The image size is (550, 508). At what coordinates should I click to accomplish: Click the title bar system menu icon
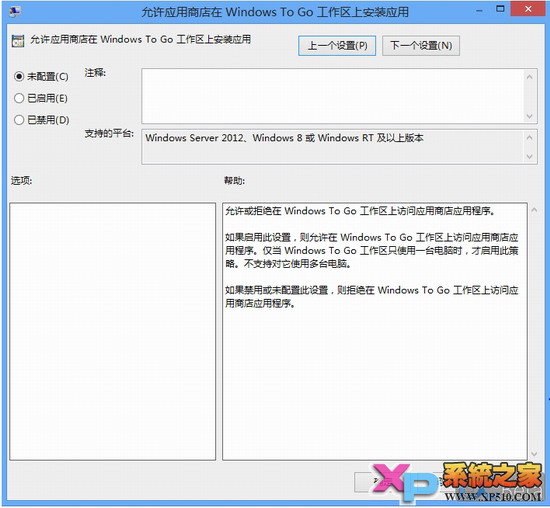pos(15,12)
